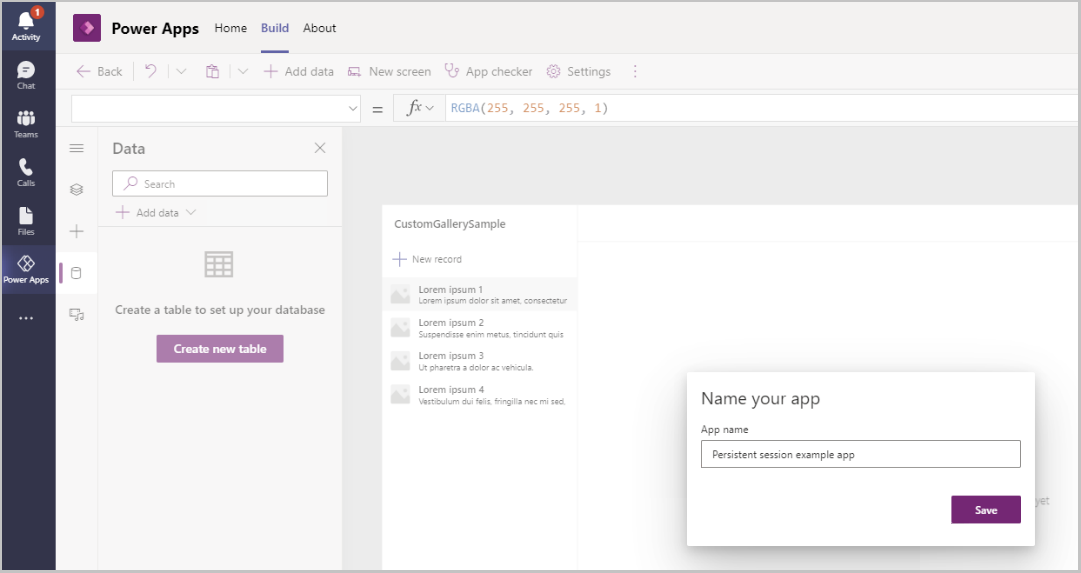This screenshot has width=1081, height=573.
Task: Click Create new table button
Action: pyautogui.click(x=220, y=349)
